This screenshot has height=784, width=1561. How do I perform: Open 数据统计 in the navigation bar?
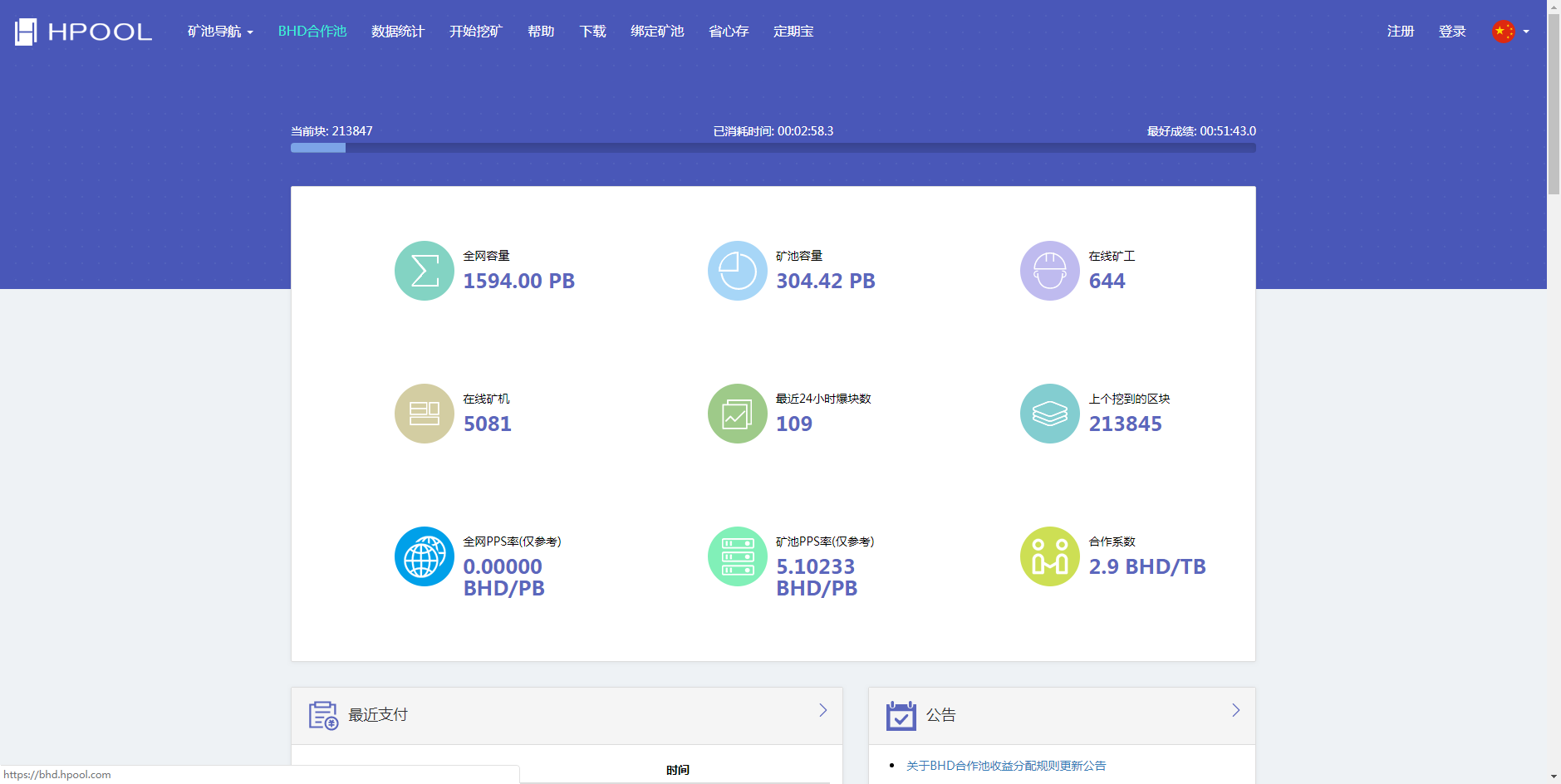pos(398,32)
